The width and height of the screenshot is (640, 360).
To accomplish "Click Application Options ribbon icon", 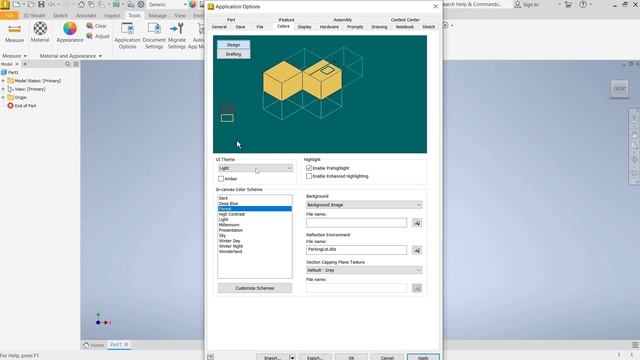I will pyautogui.click(x=127, y=29).
